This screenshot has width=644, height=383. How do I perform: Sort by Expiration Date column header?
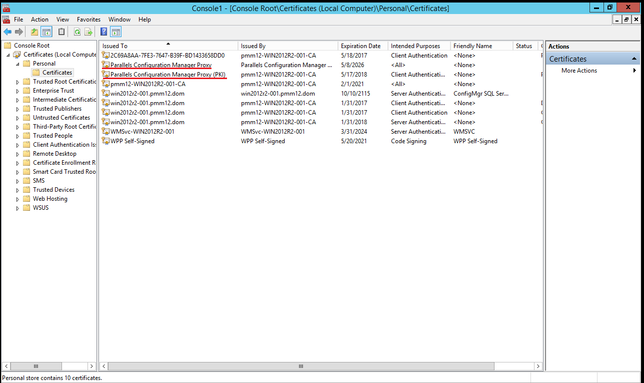click(x=363, y=46)
